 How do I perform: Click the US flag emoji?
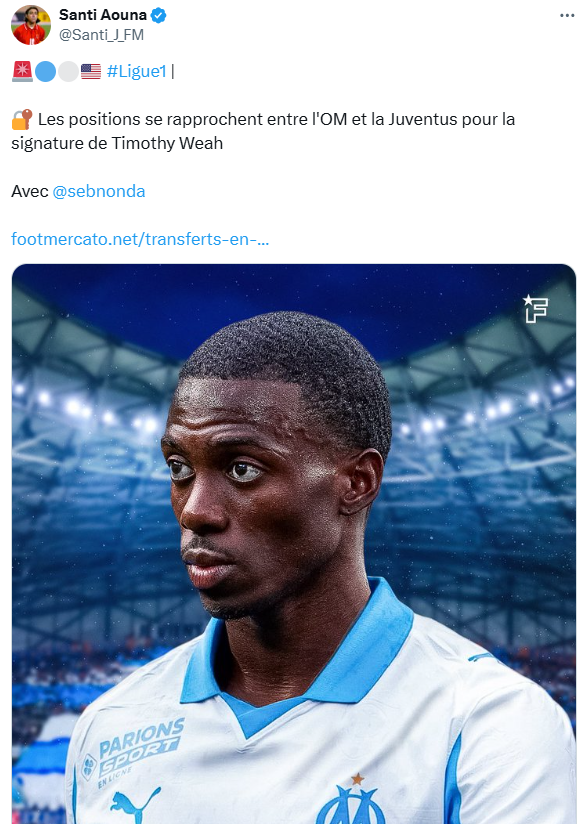[x=90, y=71]
